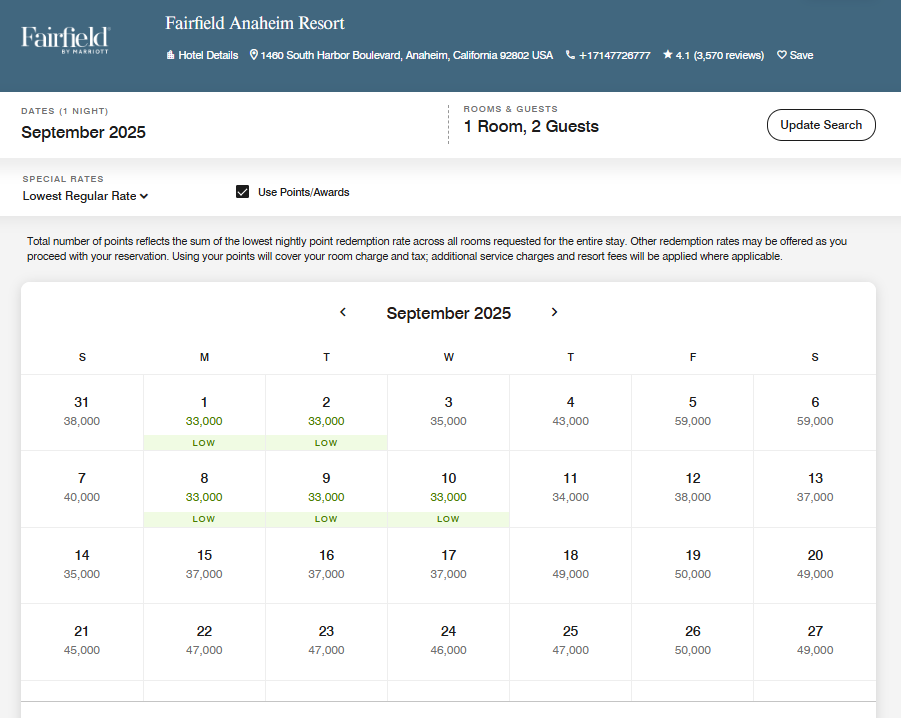Go to next month with right chevron
The height and width of the screenshot is (718, 901).
pos(554,312)
